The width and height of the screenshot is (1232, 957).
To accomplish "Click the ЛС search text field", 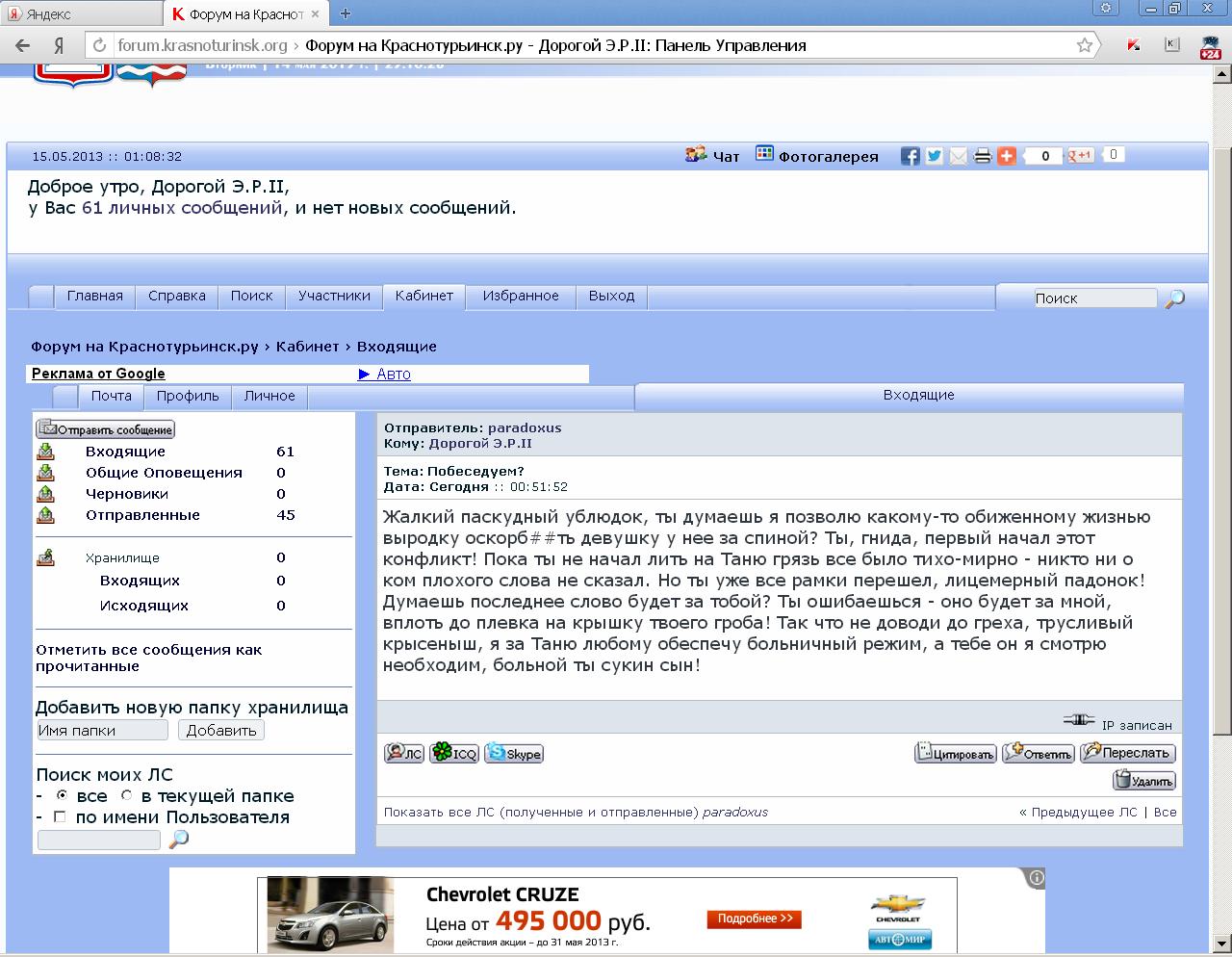I will (x=98, y=840).
